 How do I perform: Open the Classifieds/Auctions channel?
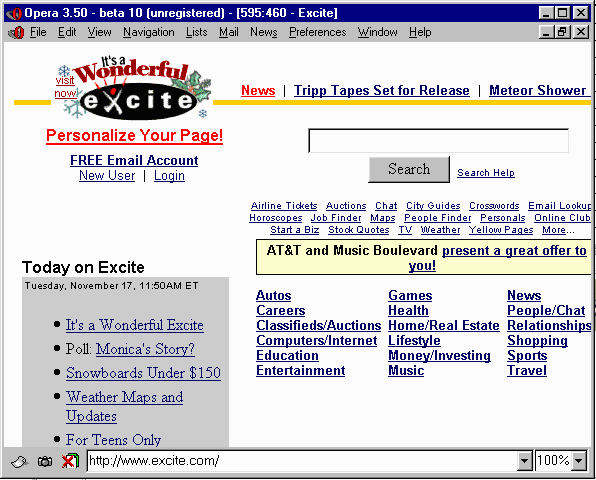click(x=319, y=326)
